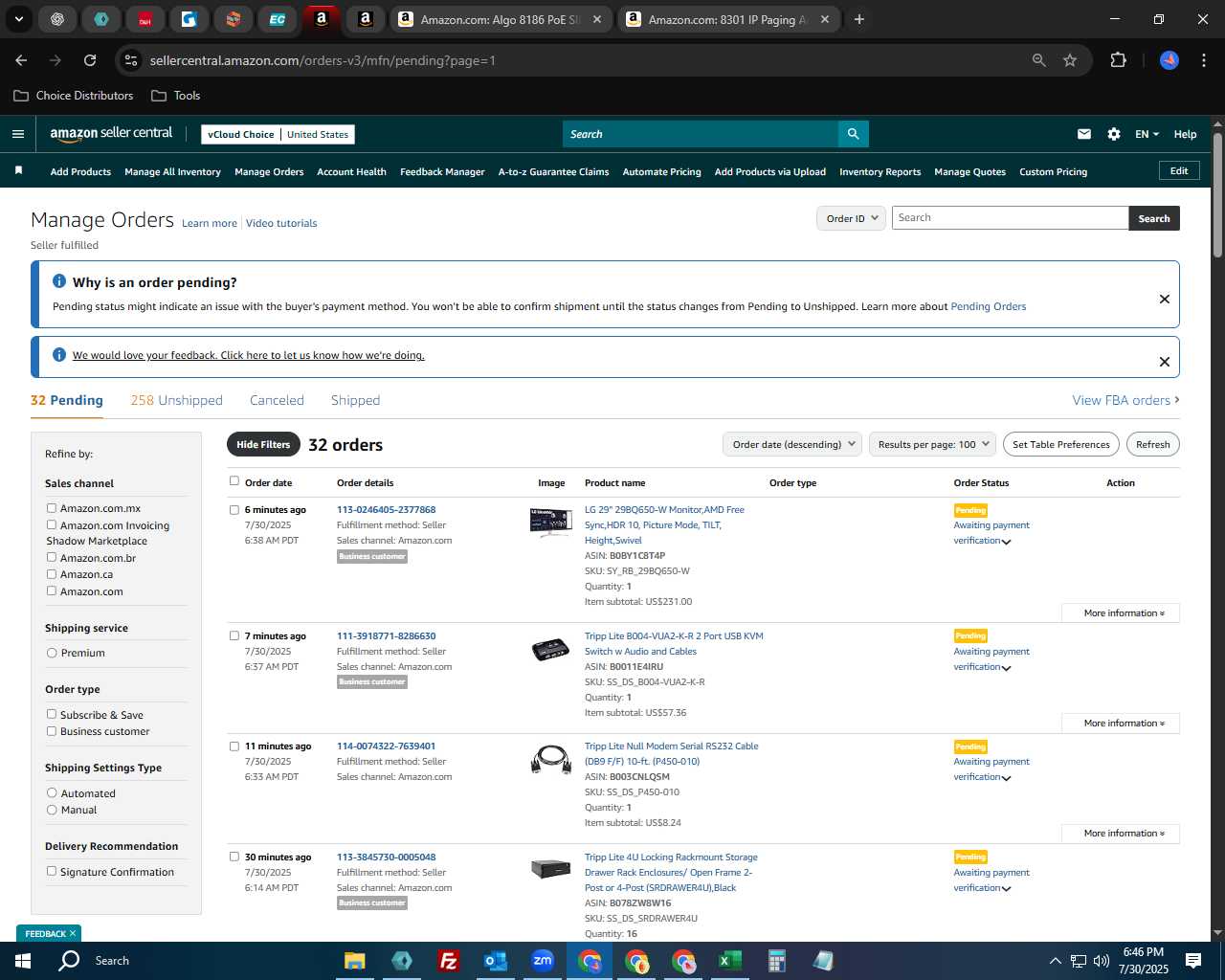Click the Hide Filters button
The height and width of the screenshot is (980, 1225).
(x=263, y=444)
